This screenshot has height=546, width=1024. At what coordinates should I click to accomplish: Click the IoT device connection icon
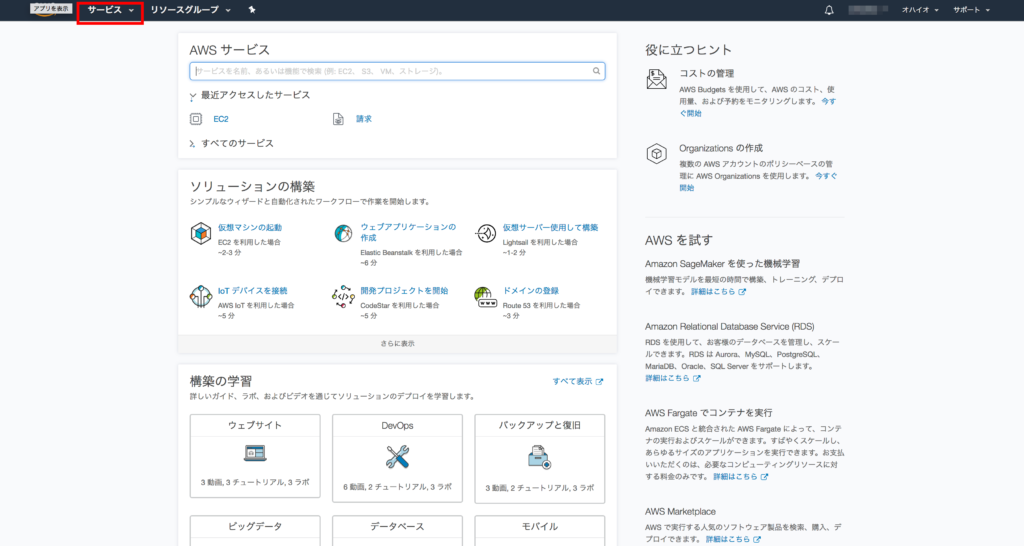[200, 297]
